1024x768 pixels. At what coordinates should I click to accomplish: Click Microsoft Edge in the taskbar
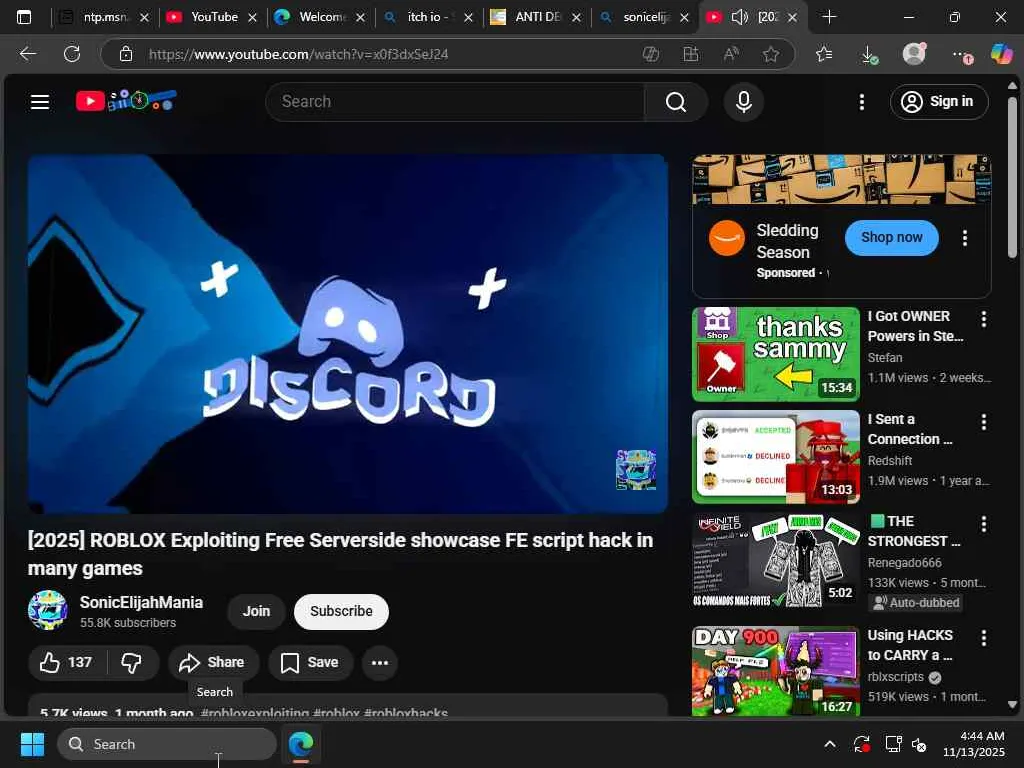301,744
